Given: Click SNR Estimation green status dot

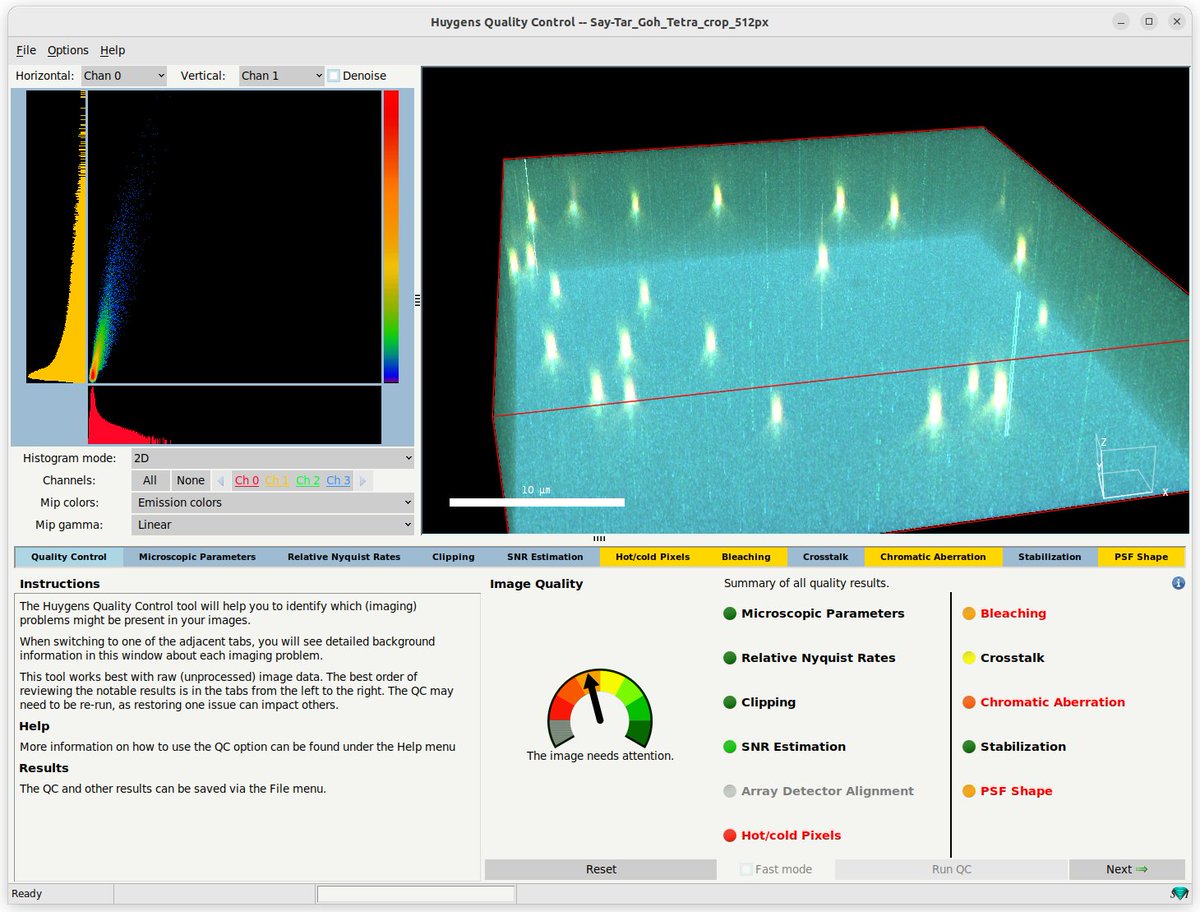Looking at the screenshot, I should [730, 747].
